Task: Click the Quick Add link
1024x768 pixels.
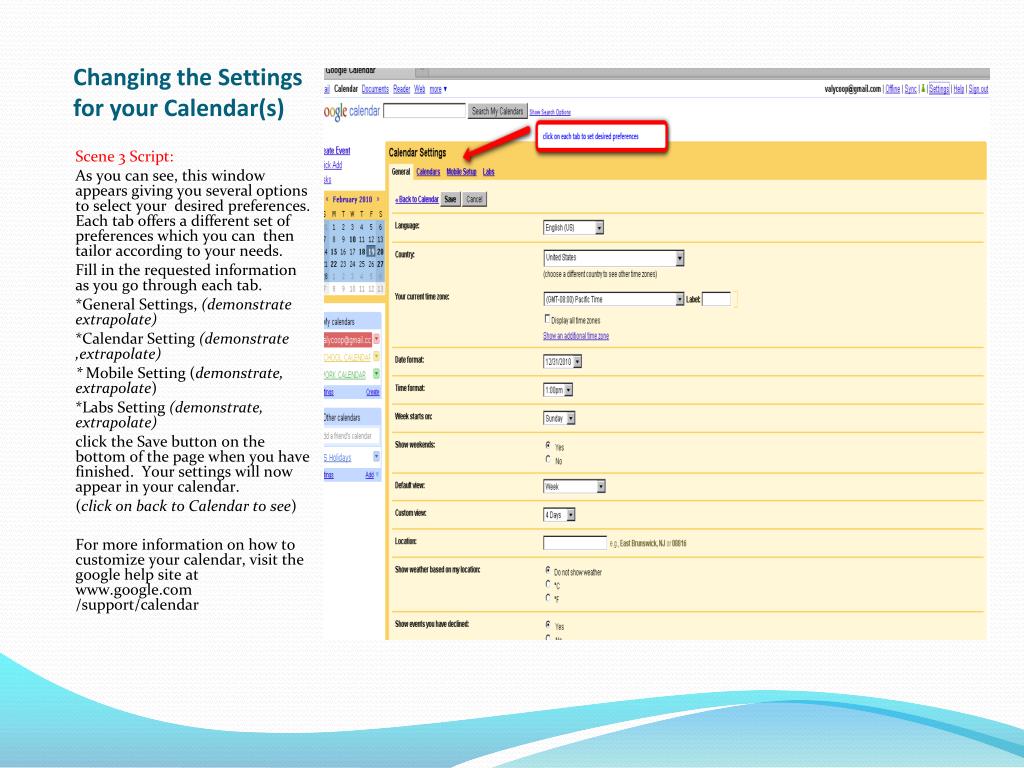Action: pos(333,165)
